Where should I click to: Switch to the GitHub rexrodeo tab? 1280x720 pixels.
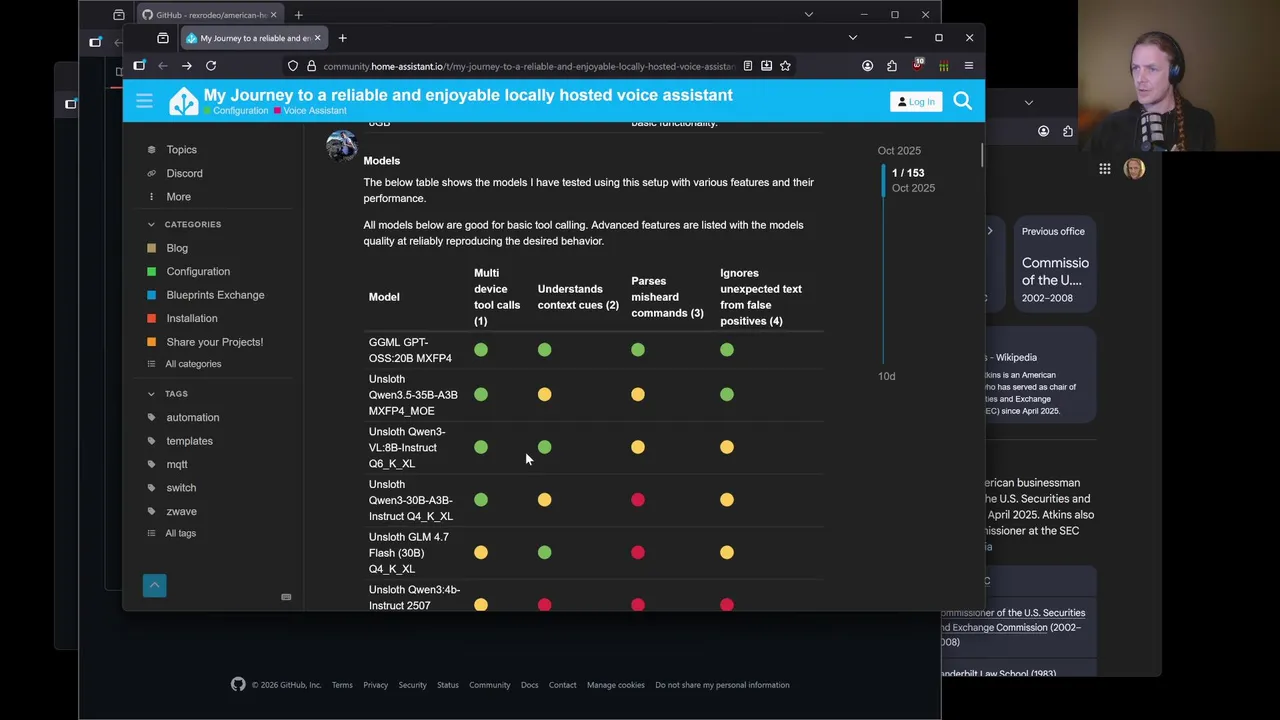pyautogui.click(x=210, y=15)
